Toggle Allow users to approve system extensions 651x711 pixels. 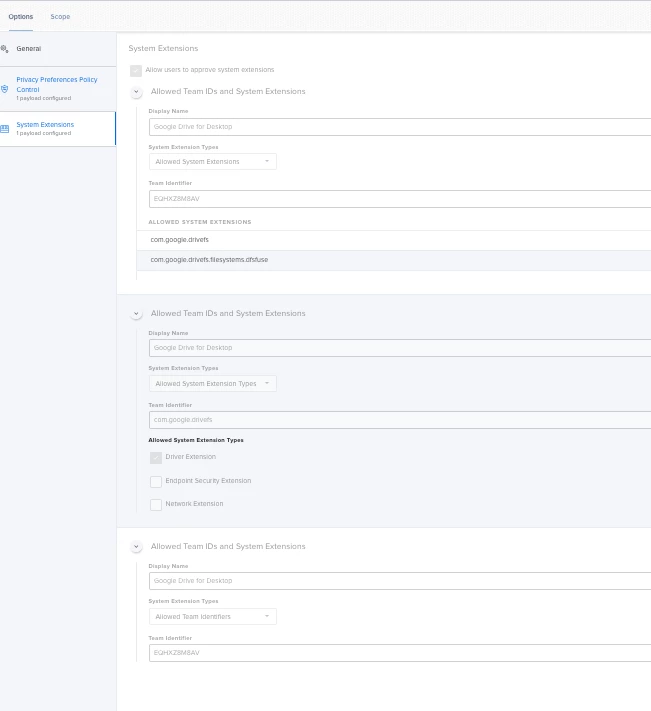tap(136, 70)
